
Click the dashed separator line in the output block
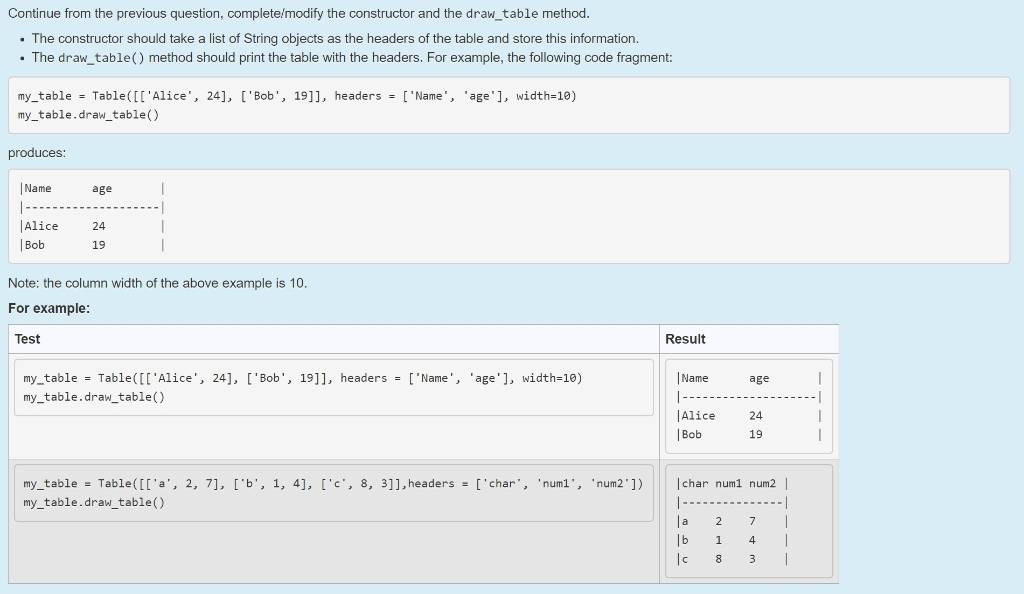(x=90, y=207)
